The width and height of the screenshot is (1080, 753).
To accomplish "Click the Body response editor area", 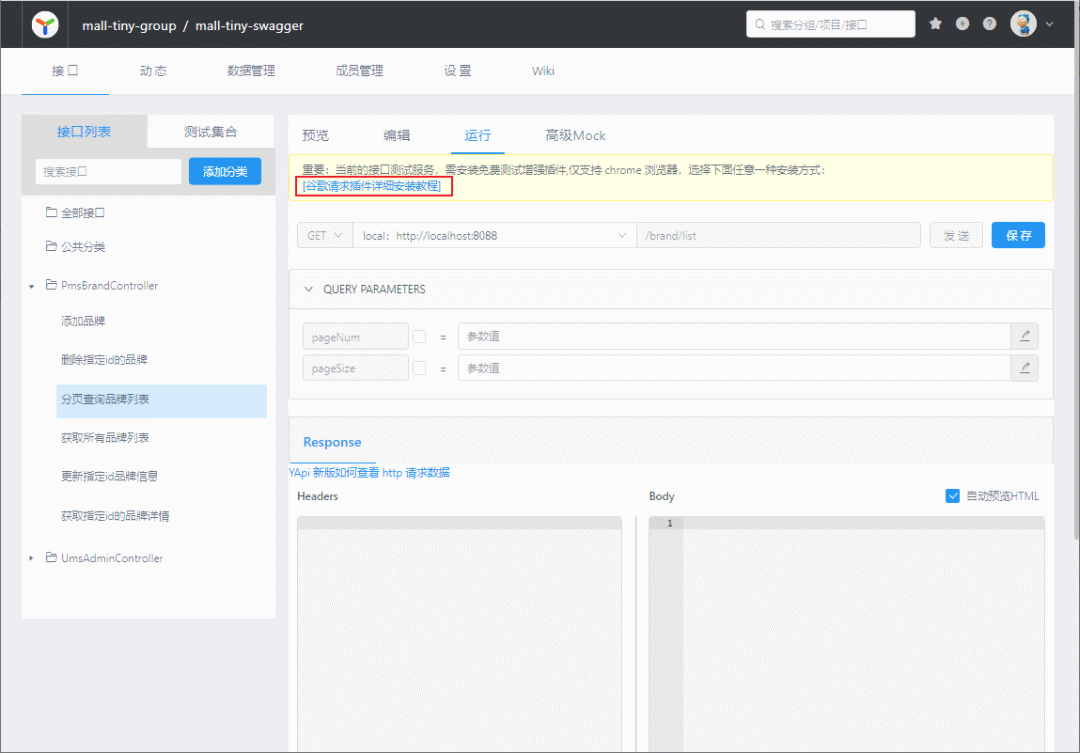I will tap(847, 634).
